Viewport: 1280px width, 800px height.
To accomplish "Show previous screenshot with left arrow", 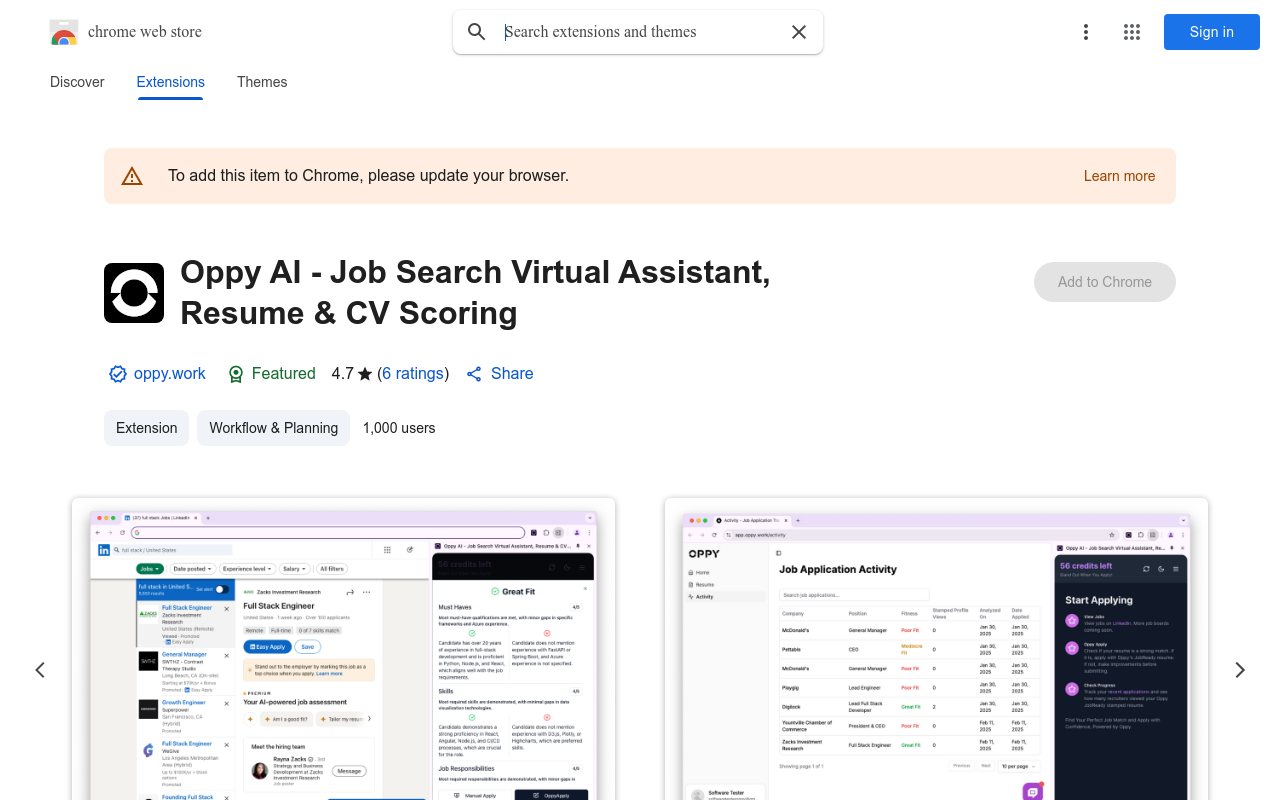I will (x=40, y=670).
